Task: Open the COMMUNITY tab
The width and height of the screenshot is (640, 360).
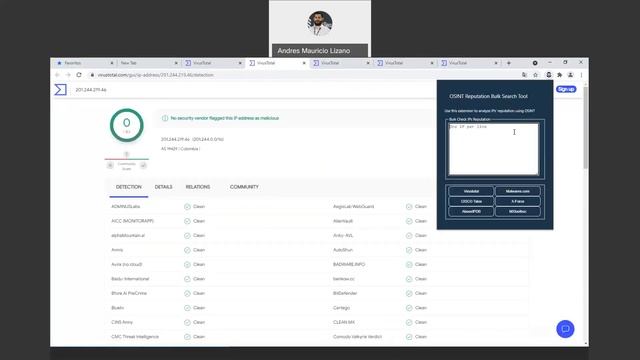Action: 244,187
